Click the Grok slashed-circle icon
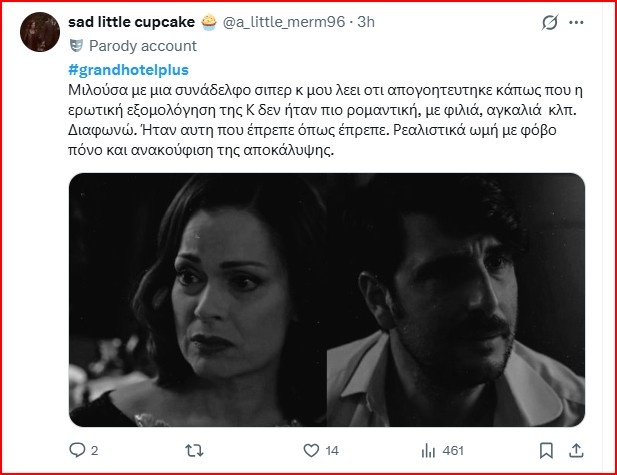The image size is (617, 475). click(550, 22)
